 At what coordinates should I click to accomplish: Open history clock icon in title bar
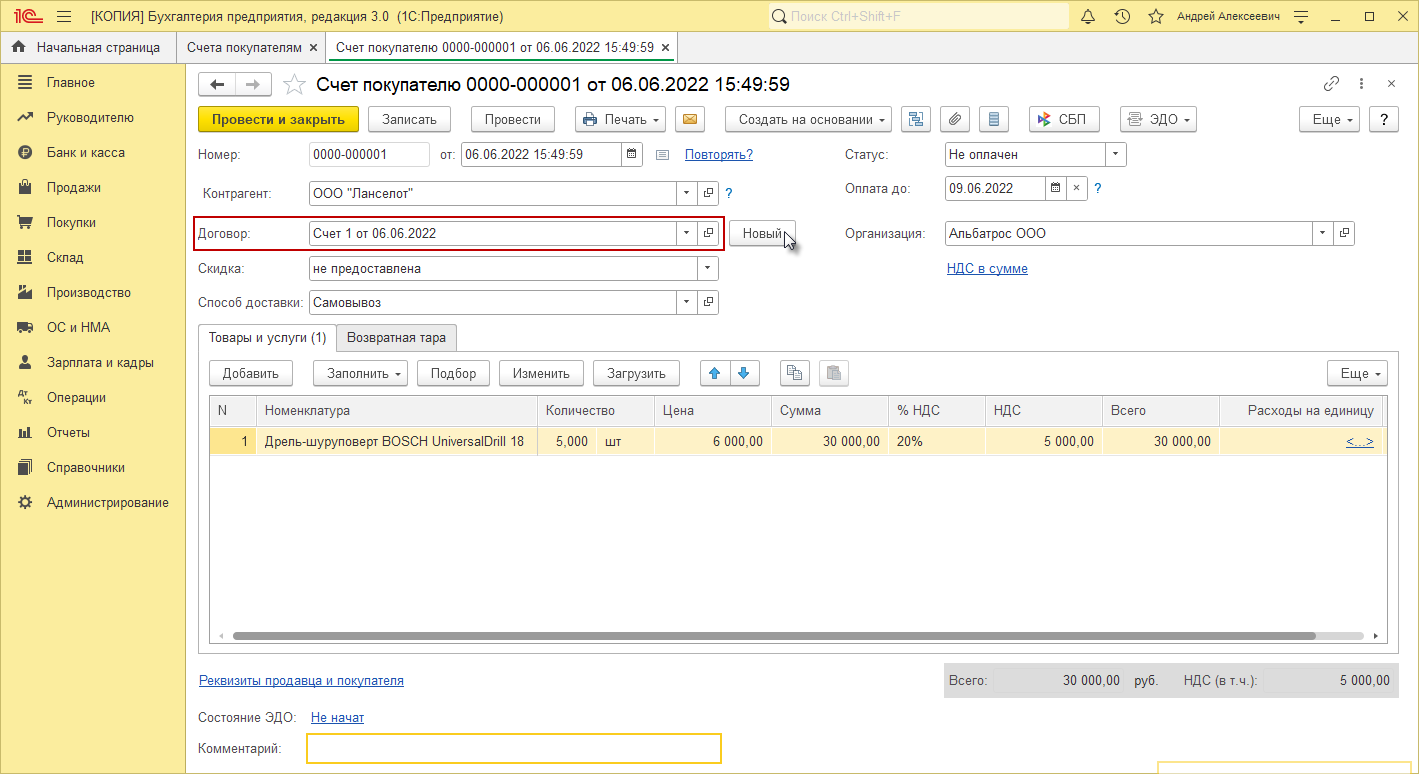tap(1122, 17)
